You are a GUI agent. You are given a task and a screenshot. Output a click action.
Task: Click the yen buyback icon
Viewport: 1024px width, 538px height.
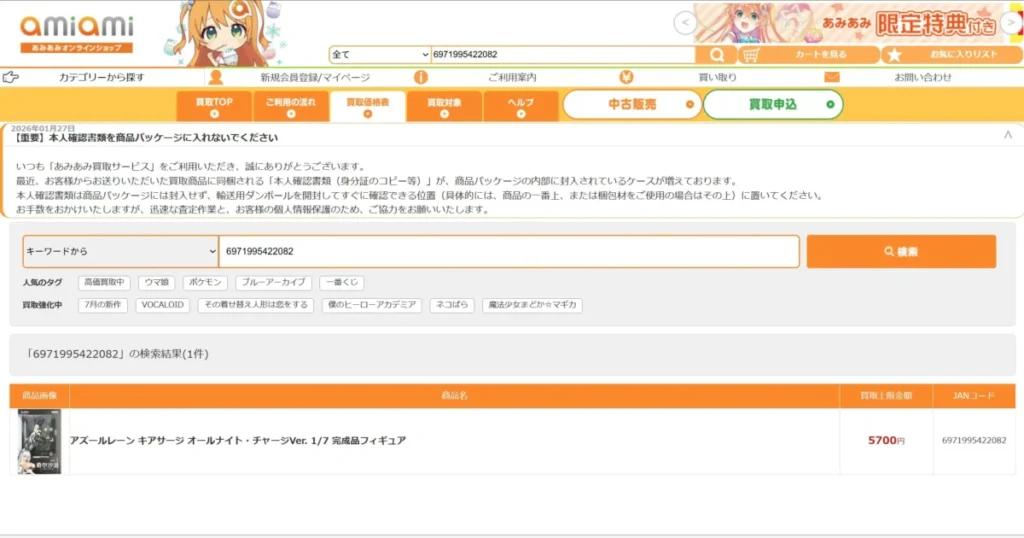click(x=626, y=77)
